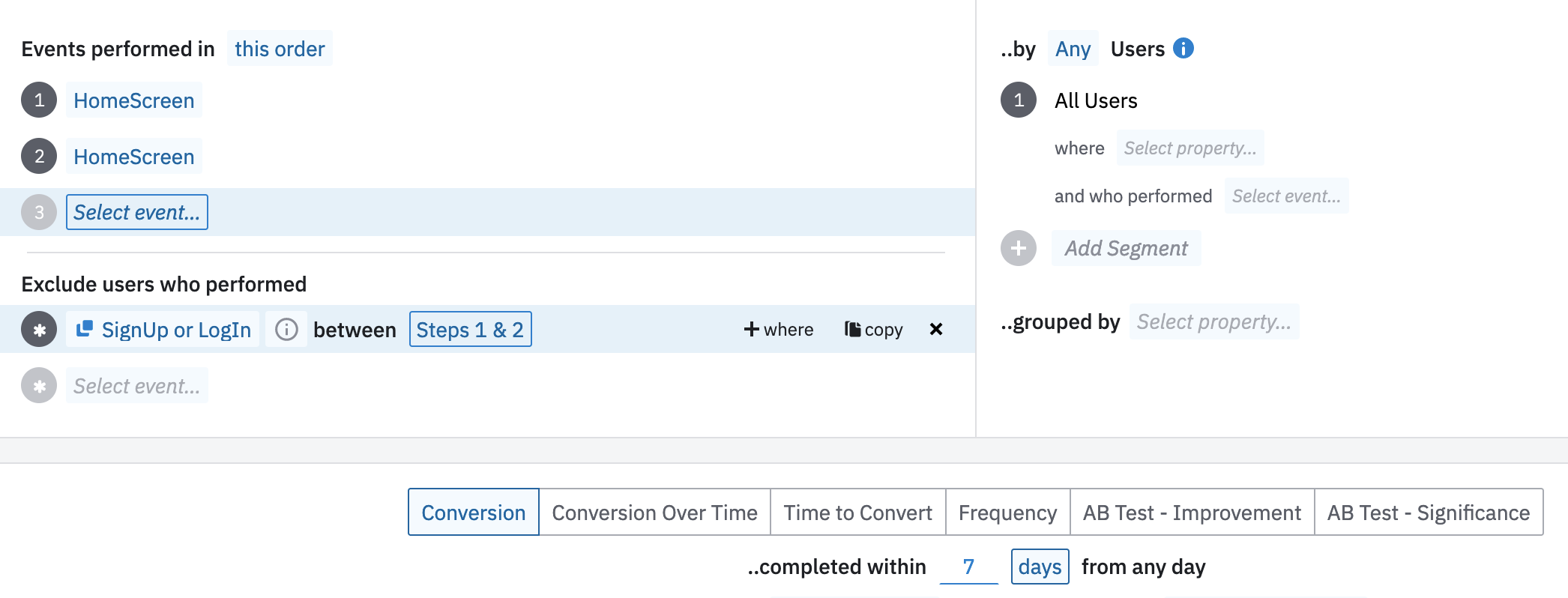Click the grouped by Select property field
Viewport: 1568px width, 598px height.
pos(1213,321)
